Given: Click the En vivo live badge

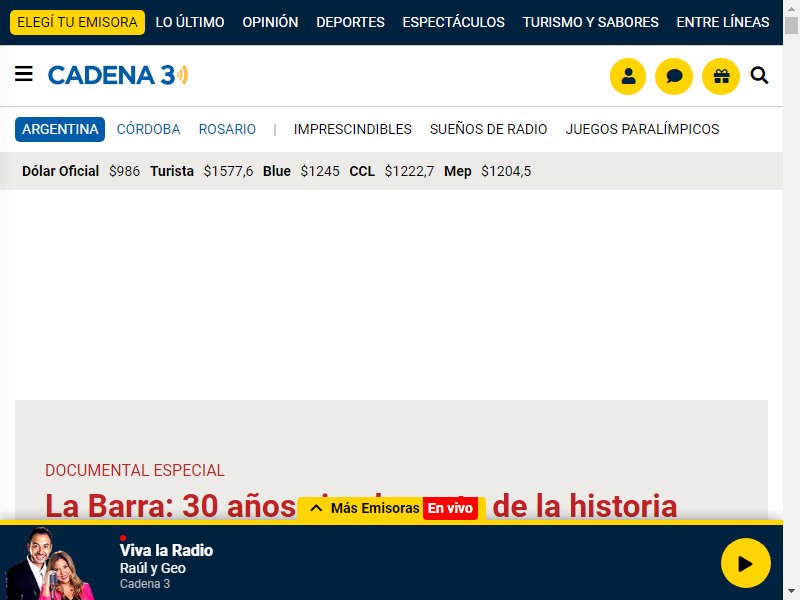Looking at the screenshot, I should [x=450, y=508].
